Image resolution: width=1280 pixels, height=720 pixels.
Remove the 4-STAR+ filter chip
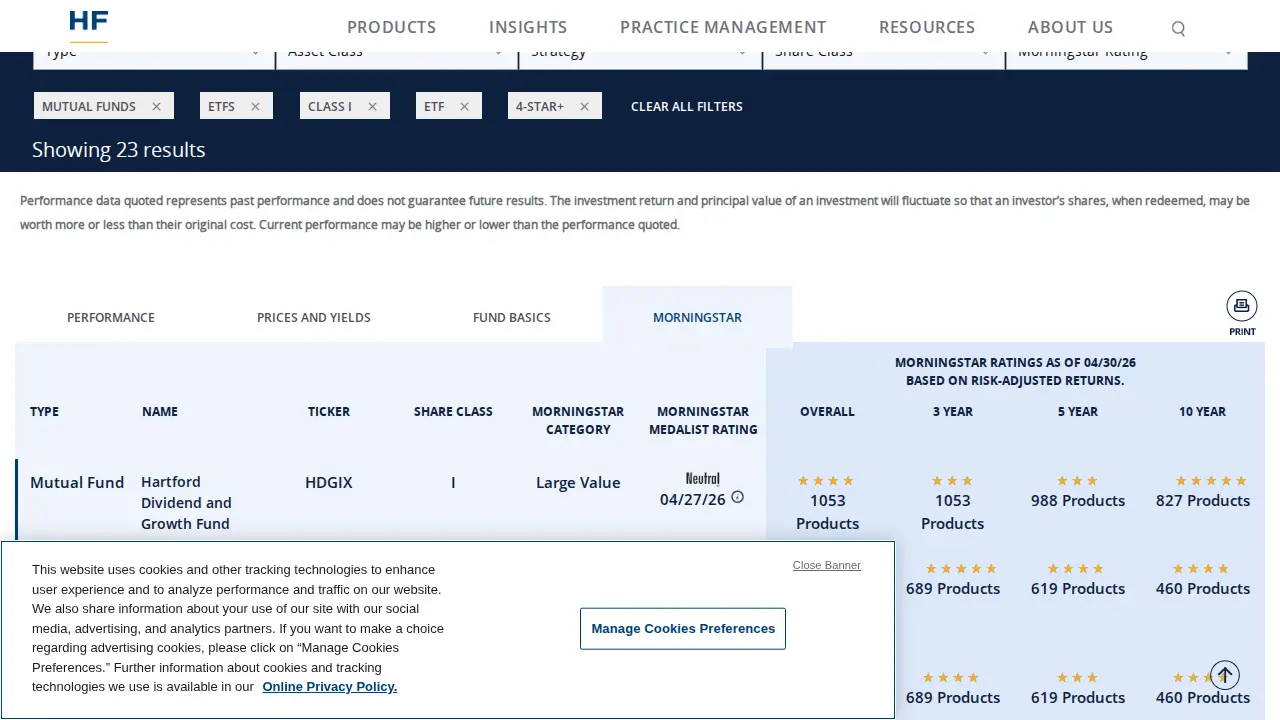(x=584, y=106)
